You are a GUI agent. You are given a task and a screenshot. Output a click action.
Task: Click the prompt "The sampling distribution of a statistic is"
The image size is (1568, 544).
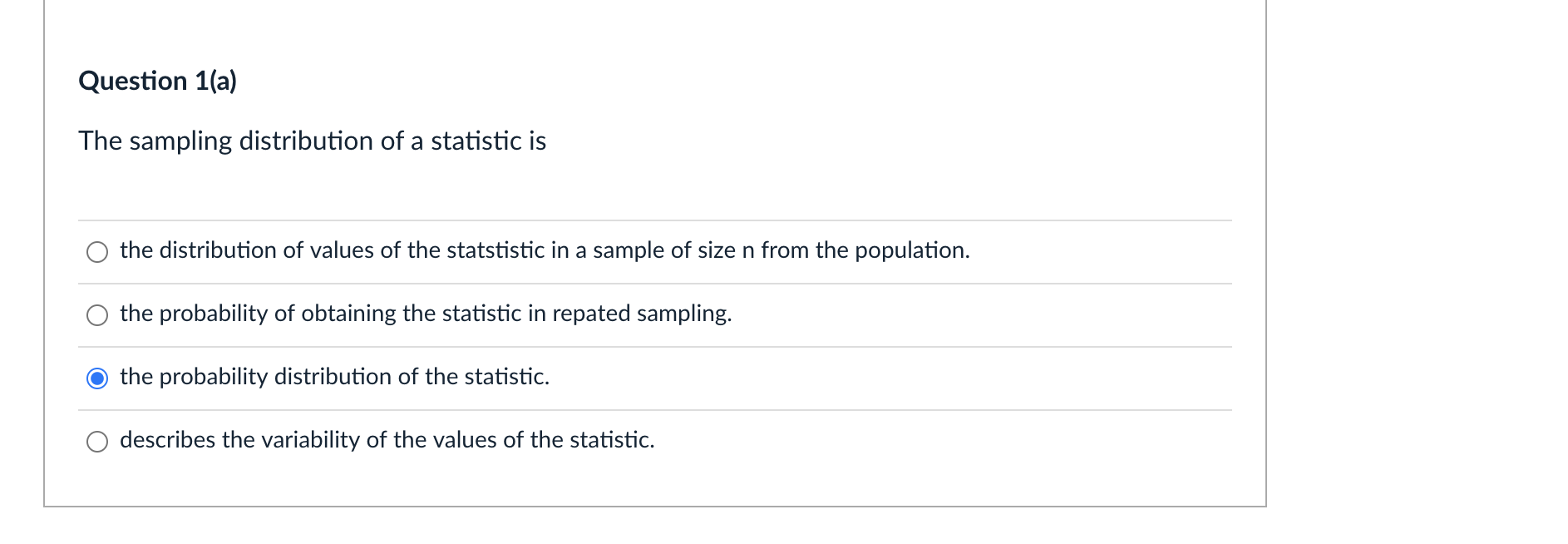(x=312, y=141)
